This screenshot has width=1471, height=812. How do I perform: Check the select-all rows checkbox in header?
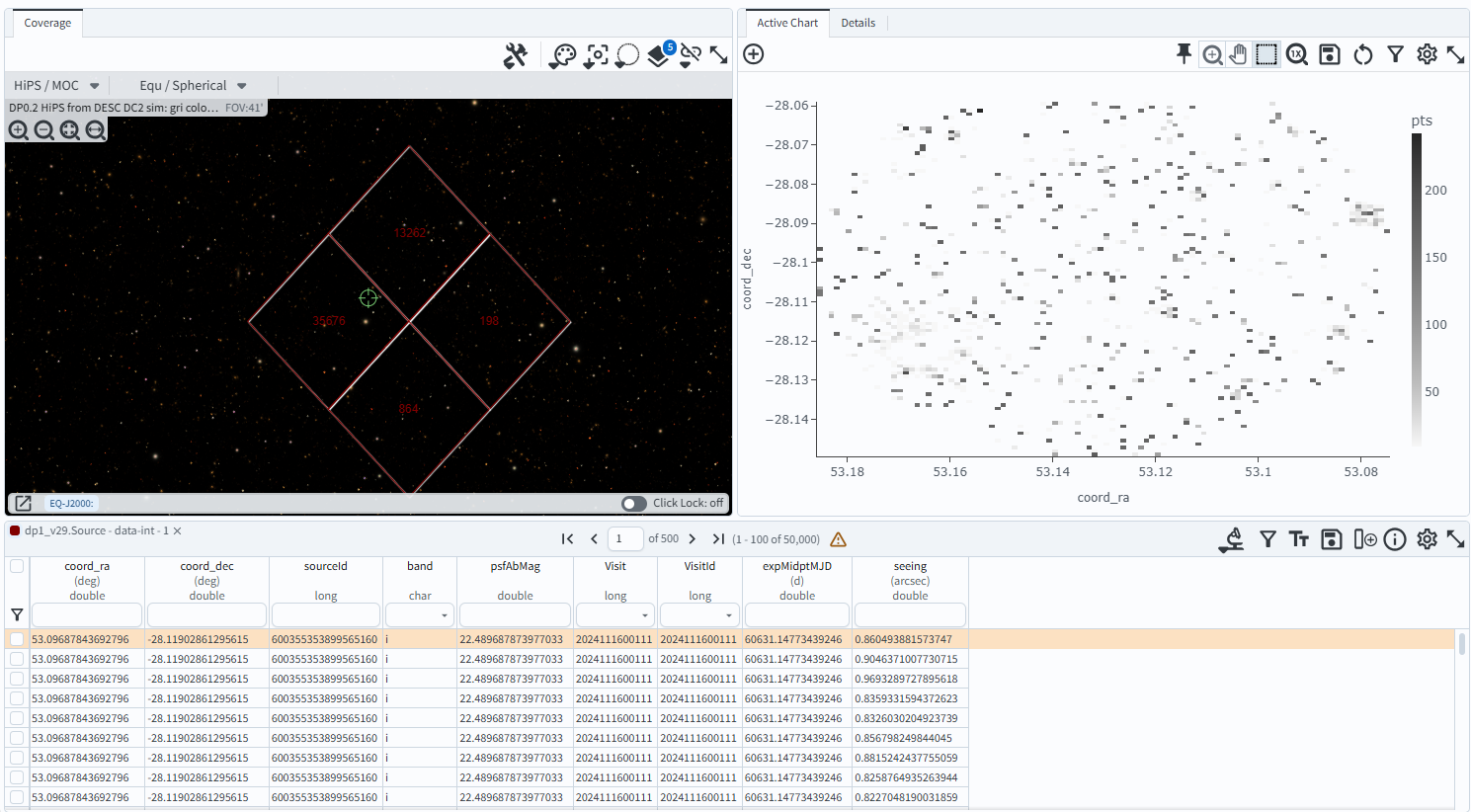[x=17, y=567]
